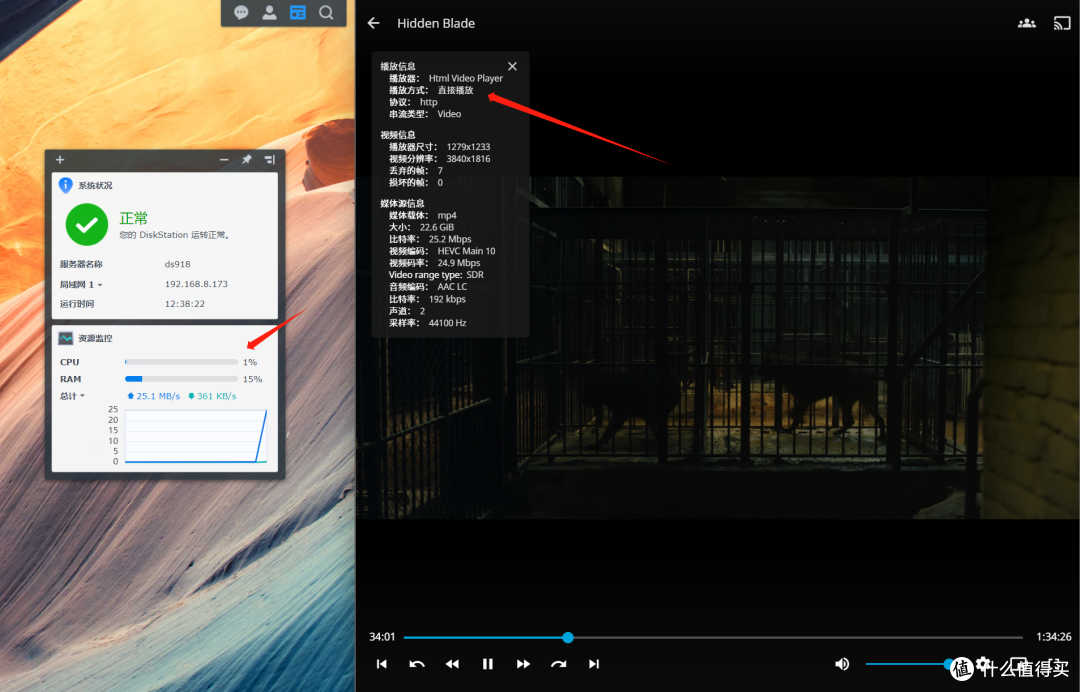The height and width of the screenshot is (692, 1080).
Task: Click the player size 1279x1233
Action: click(x=468, y=147)
